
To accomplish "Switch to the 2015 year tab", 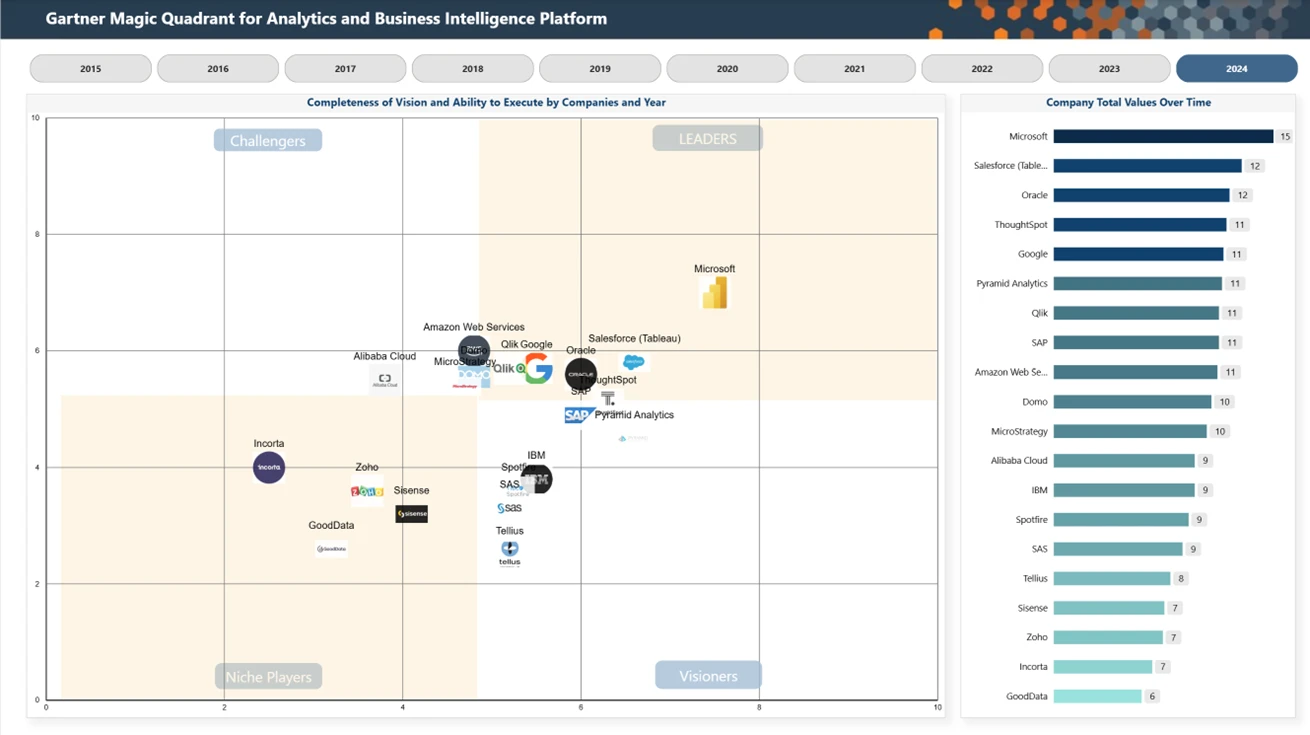I will [x=90, y=69].
